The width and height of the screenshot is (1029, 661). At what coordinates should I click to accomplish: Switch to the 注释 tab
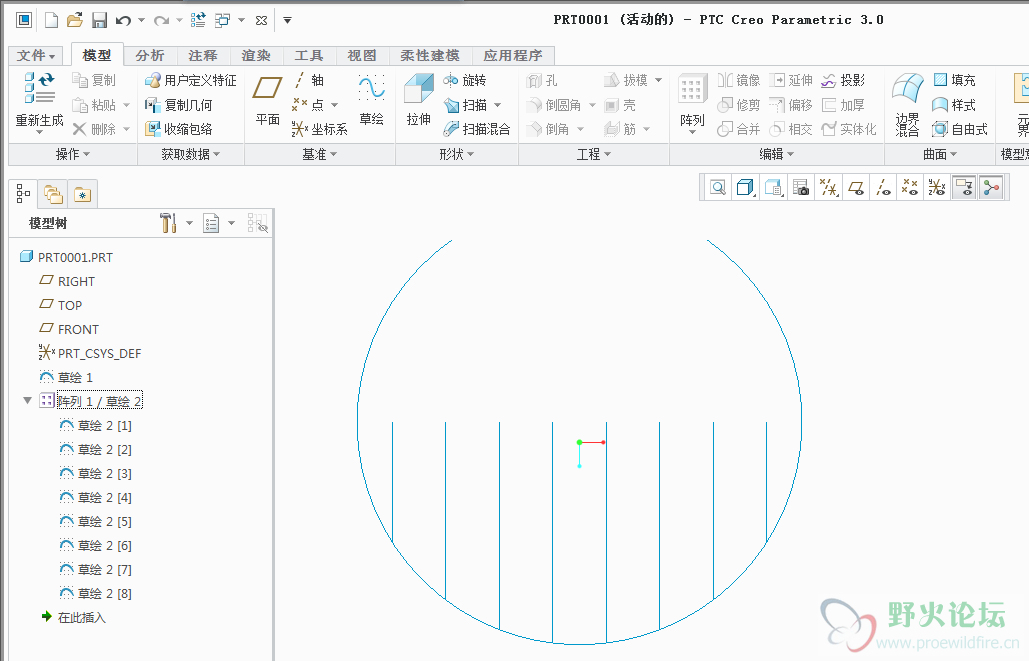click(x=203, y=56)
